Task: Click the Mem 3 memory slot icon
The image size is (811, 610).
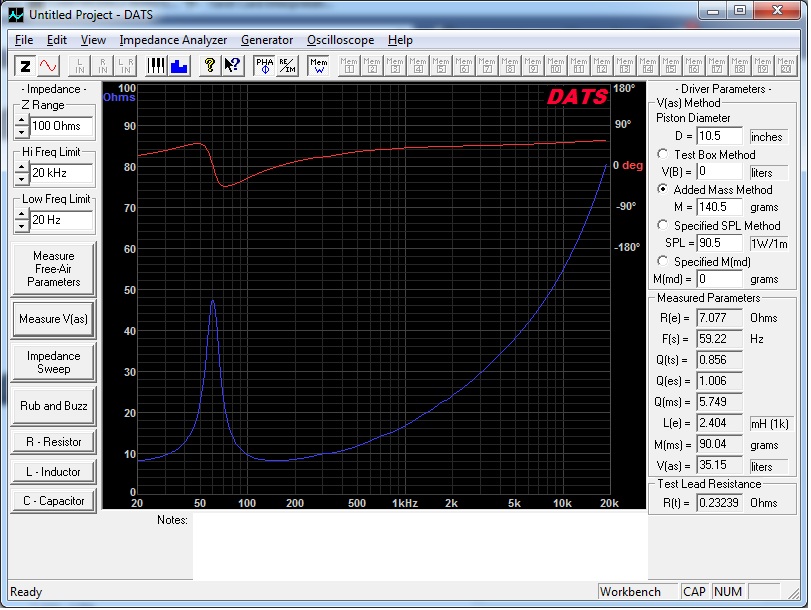Action: pos(395,66)
